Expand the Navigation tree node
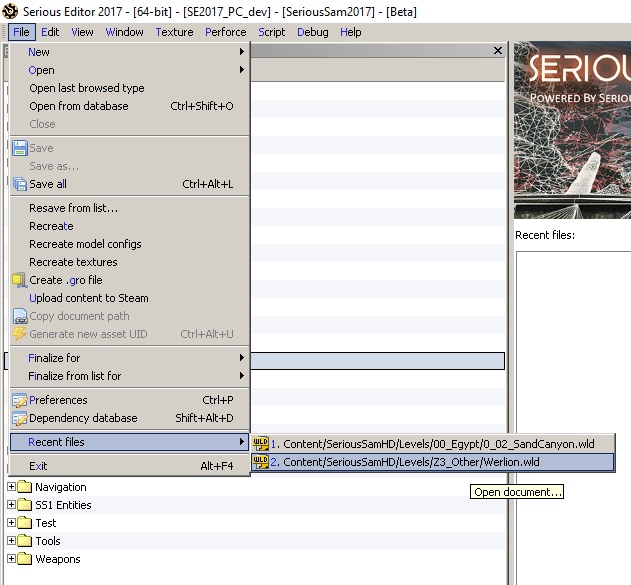Screen dimensions: 631x585 pyautogui.click(x=11, y=487)
